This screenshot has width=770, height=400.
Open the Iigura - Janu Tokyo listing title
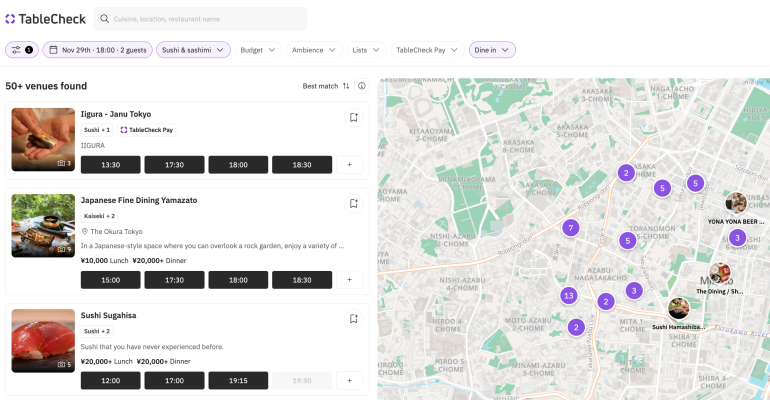pos(116,114)
